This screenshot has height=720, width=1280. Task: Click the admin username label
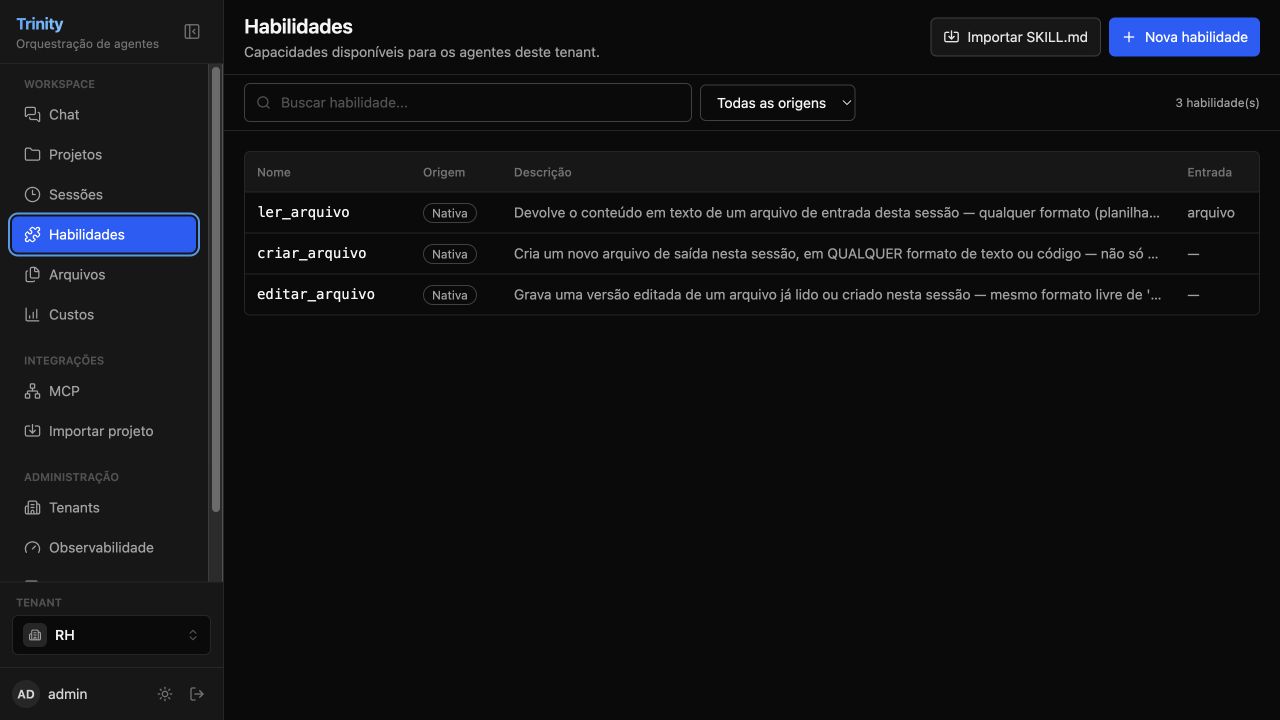[67, 694]
